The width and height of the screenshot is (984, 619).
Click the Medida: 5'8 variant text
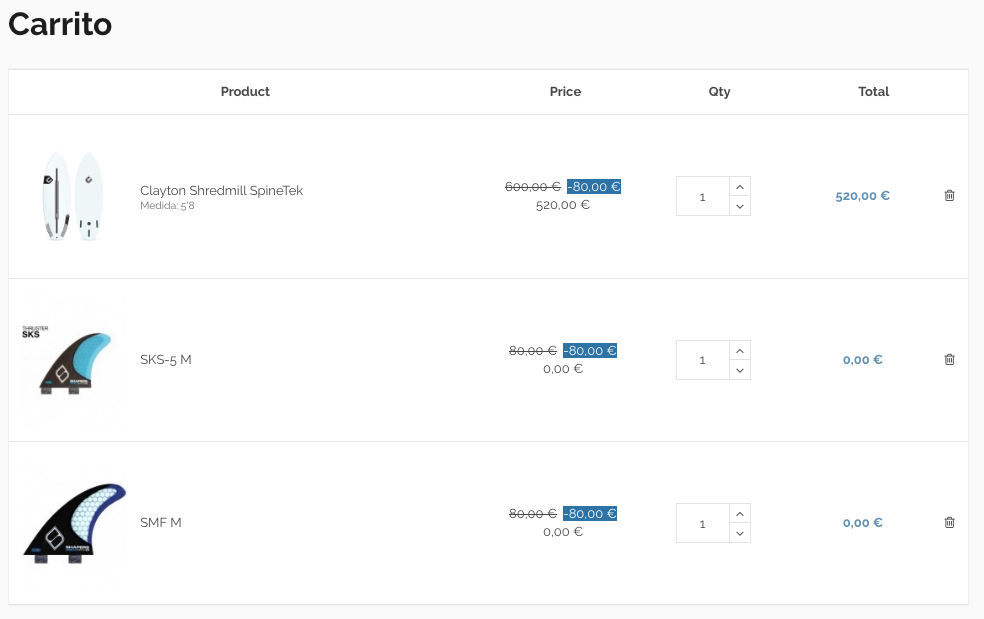click(x=167, y=206)
